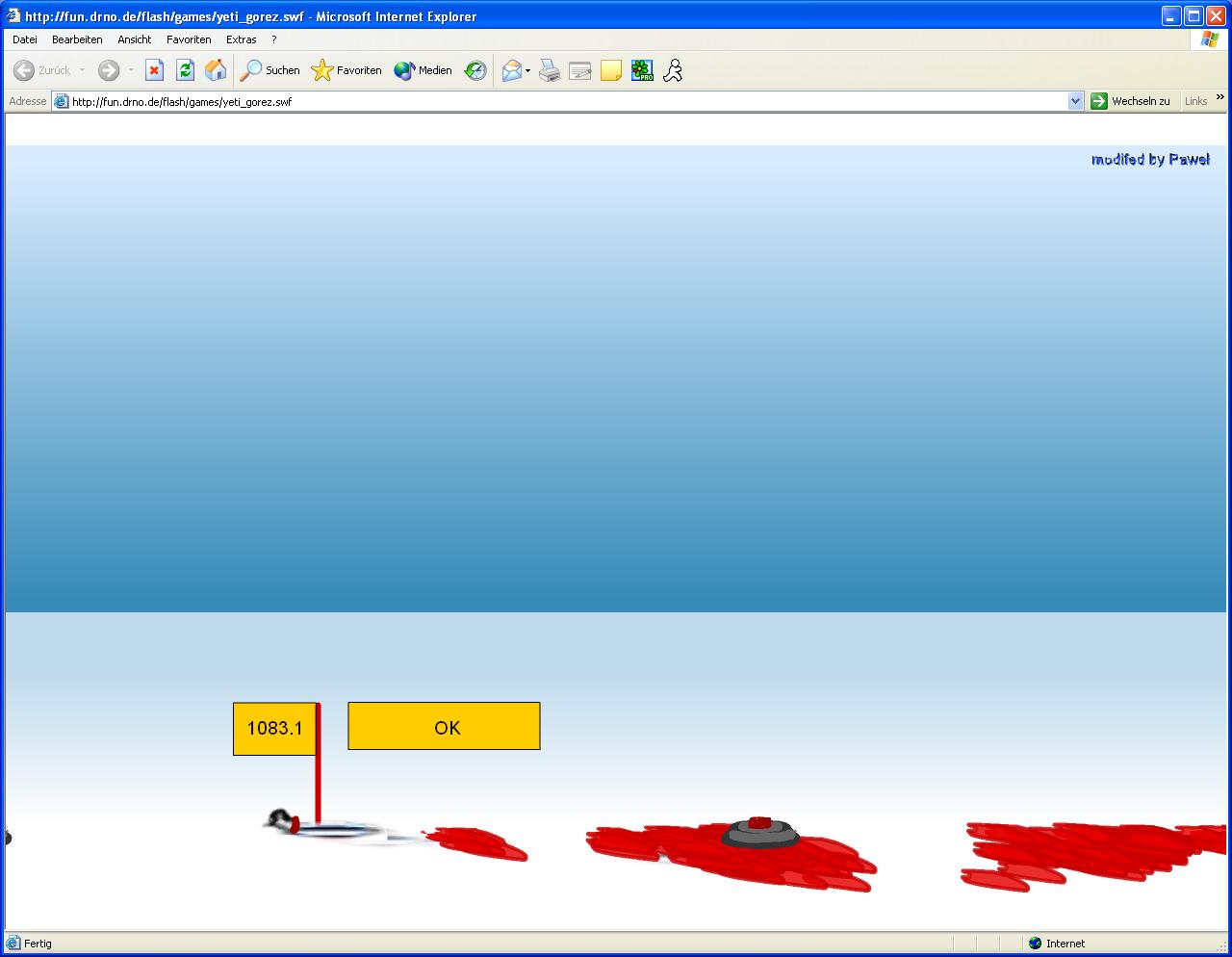Click the yellow note toolbar icon
Viewport: 1232px width, 957px height.
(611, 70)
